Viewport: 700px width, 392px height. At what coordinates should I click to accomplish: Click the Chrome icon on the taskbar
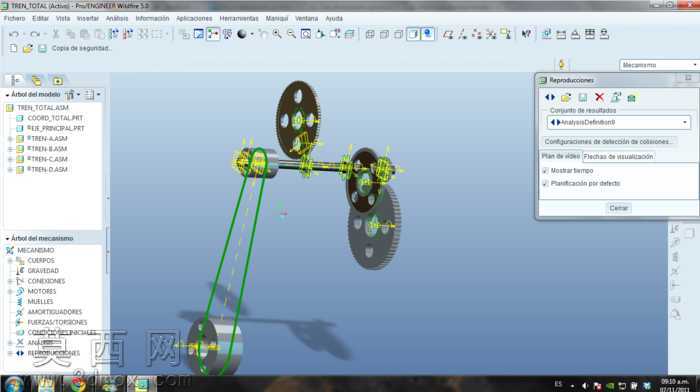click(77, 384)
